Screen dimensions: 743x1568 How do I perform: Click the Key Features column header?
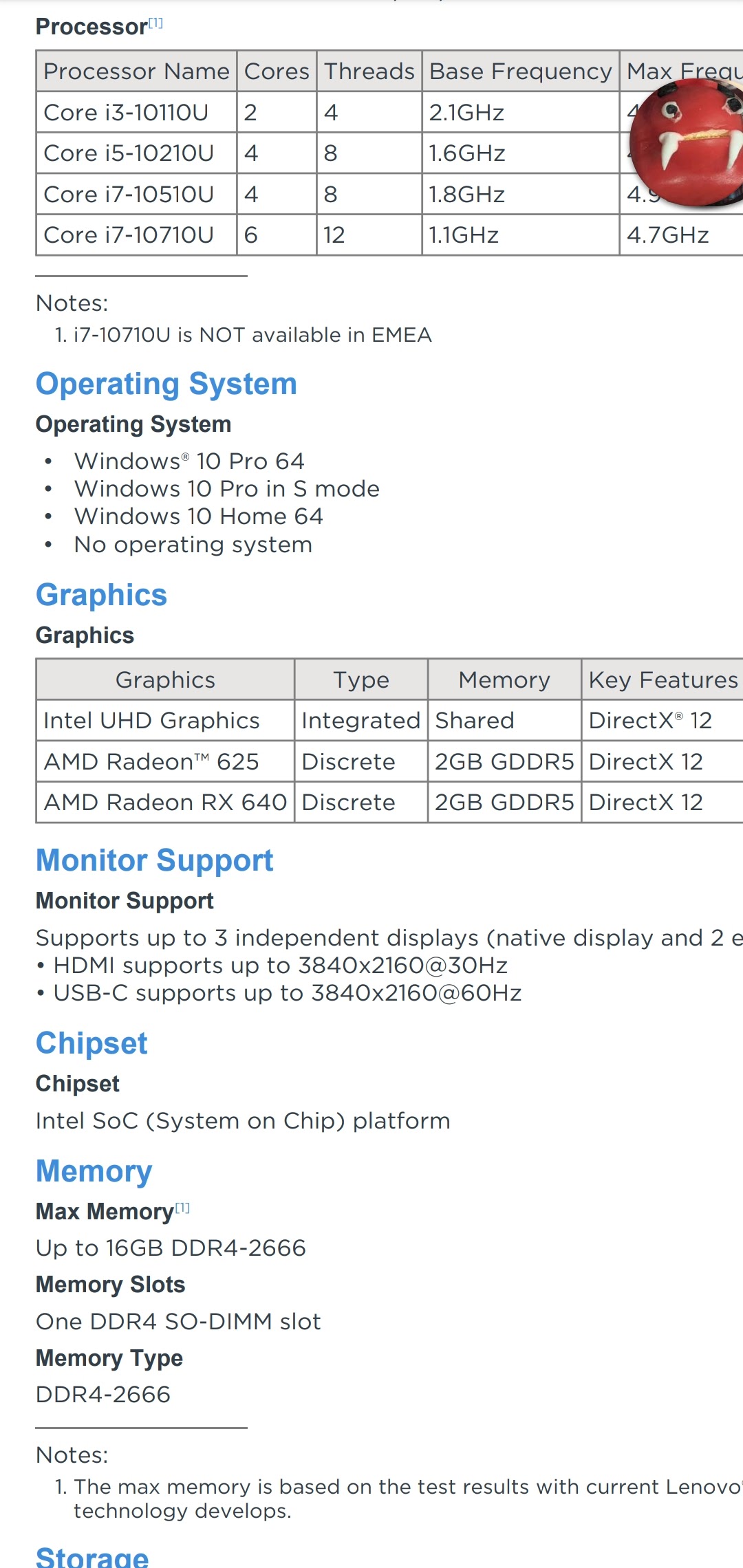point(663,680)
